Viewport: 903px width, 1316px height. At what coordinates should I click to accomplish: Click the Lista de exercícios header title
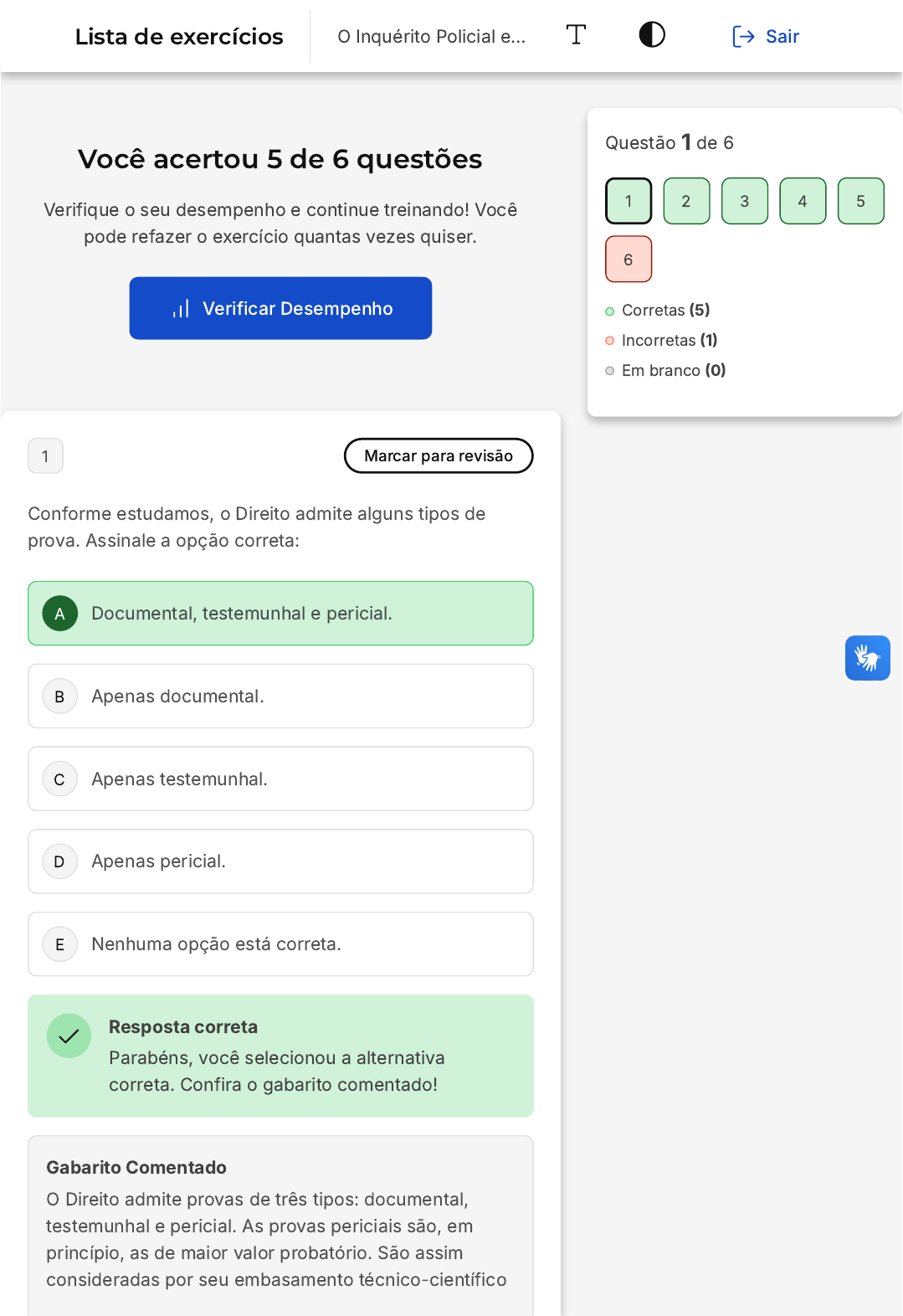[x=179, y=37]
